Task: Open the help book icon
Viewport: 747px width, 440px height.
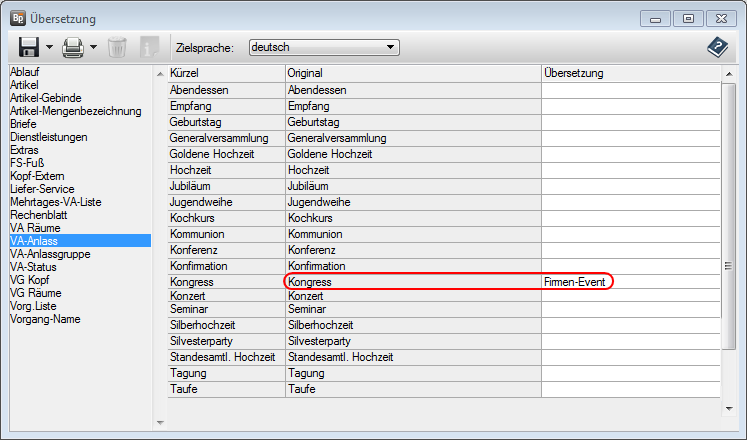Action: (716, 46)
